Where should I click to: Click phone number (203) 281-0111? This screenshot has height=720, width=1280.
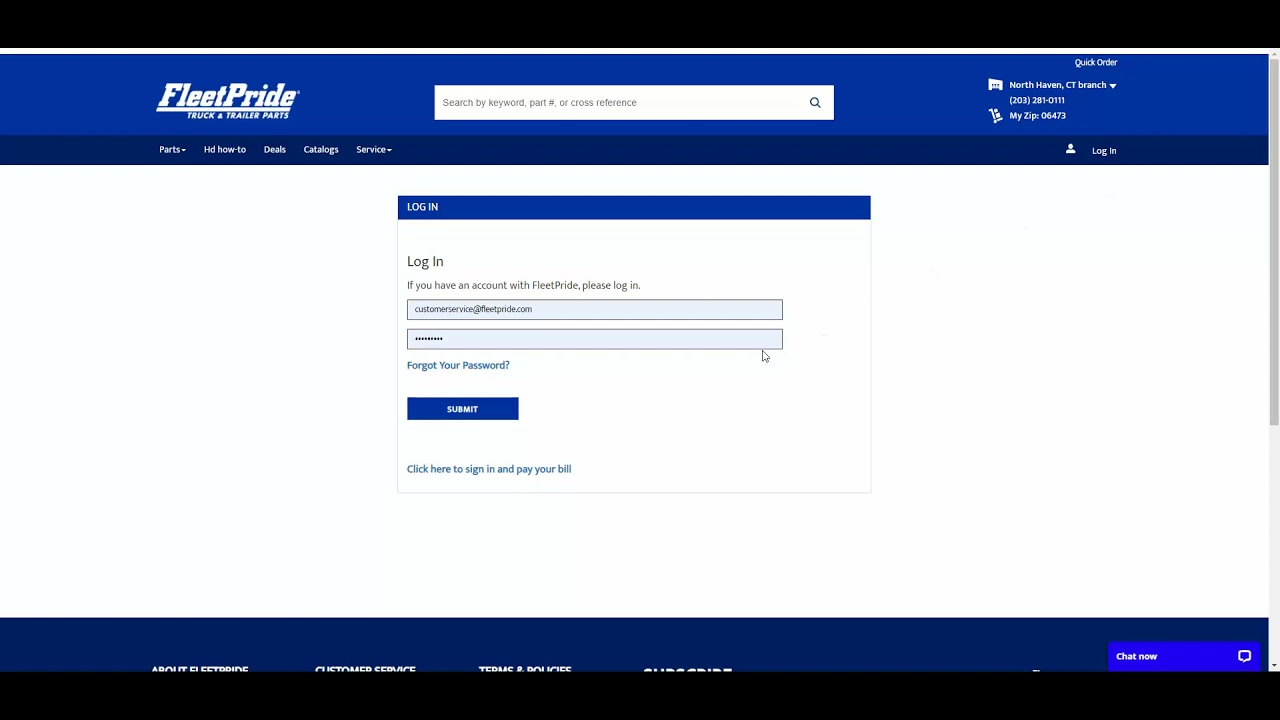tap(1037, 100)
